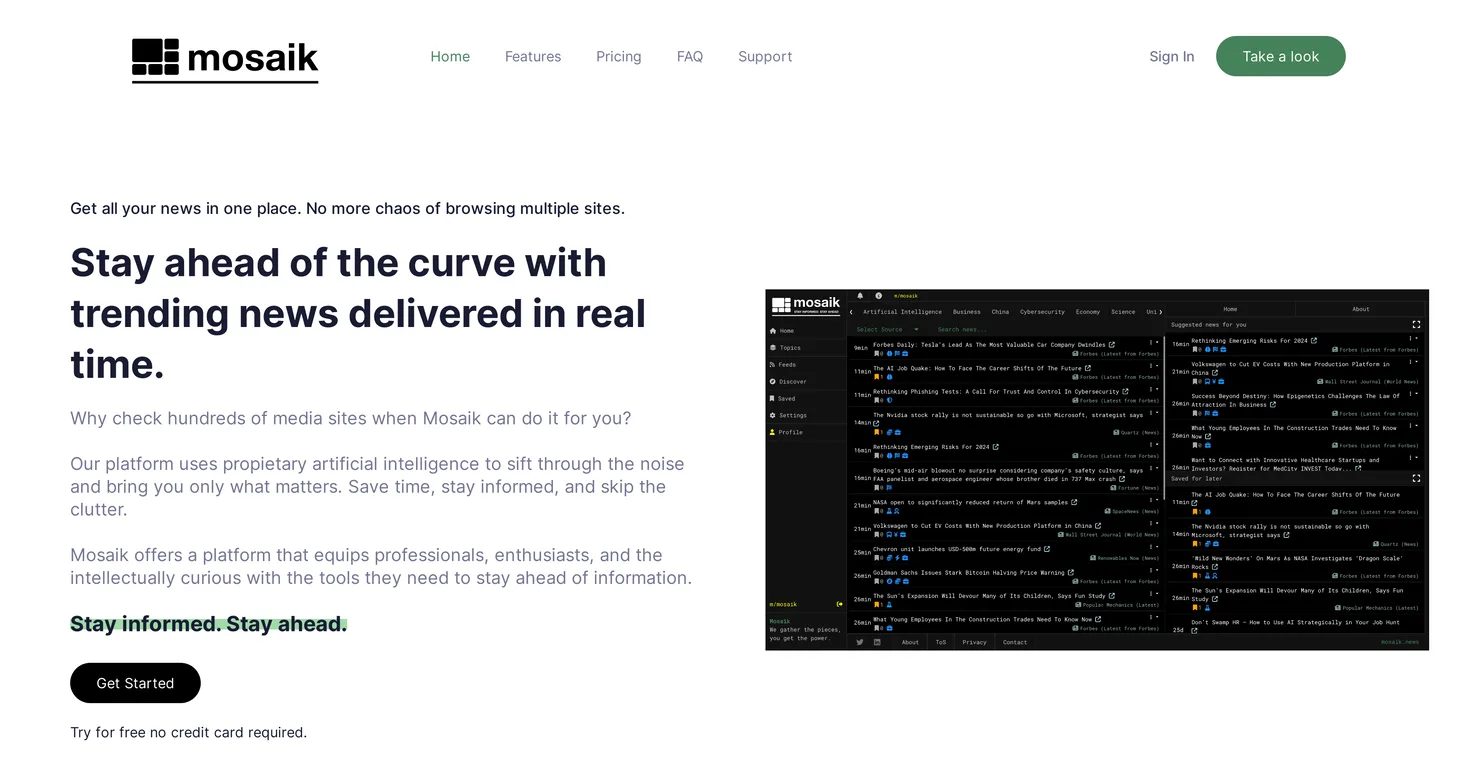The image size is (1473, 768).
Task: Go to Features in the top navigation
Action: (533, 57)
